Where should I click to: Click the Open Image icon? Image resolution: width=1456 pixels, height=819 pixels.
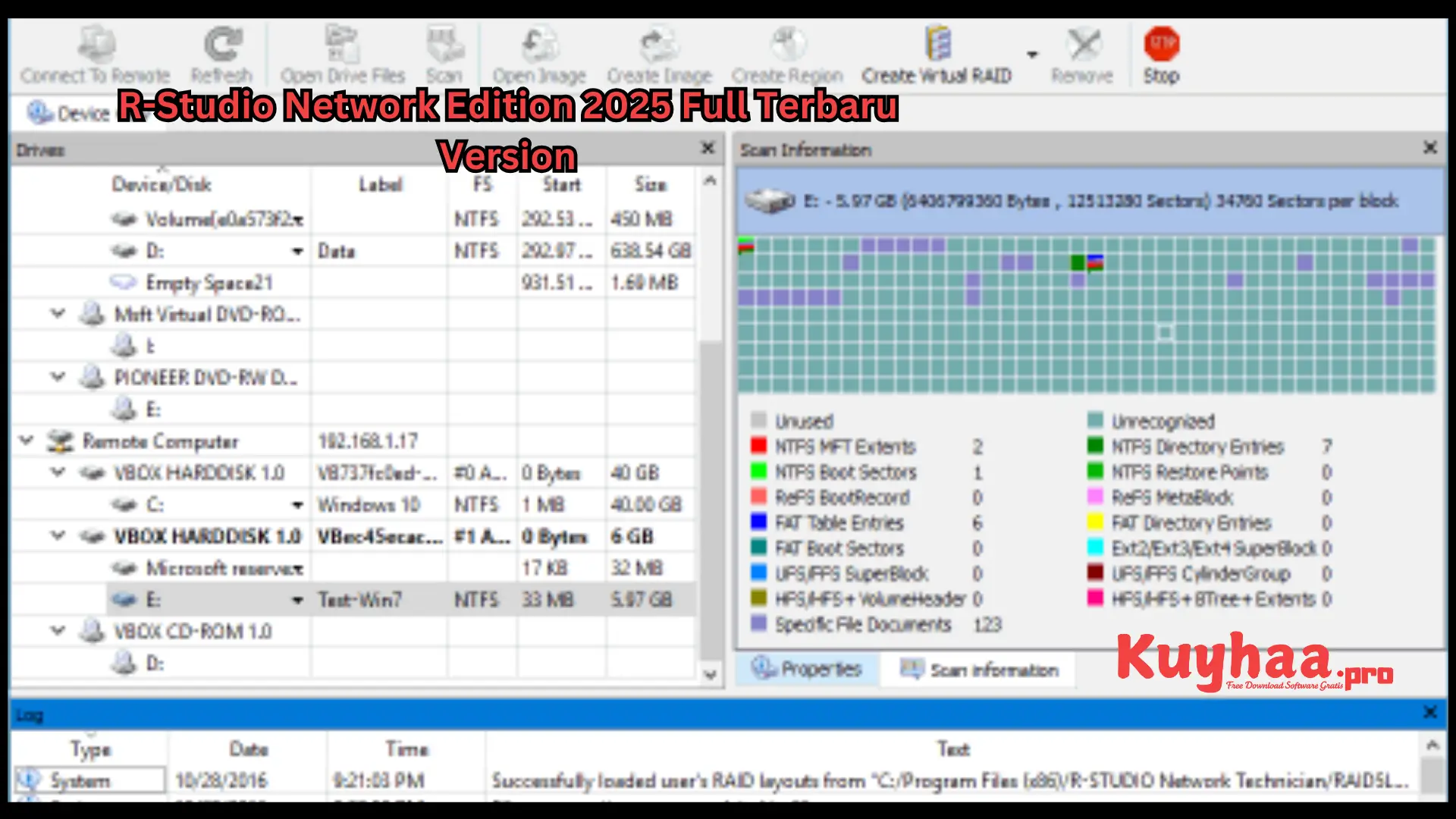[x=539, y=44]
